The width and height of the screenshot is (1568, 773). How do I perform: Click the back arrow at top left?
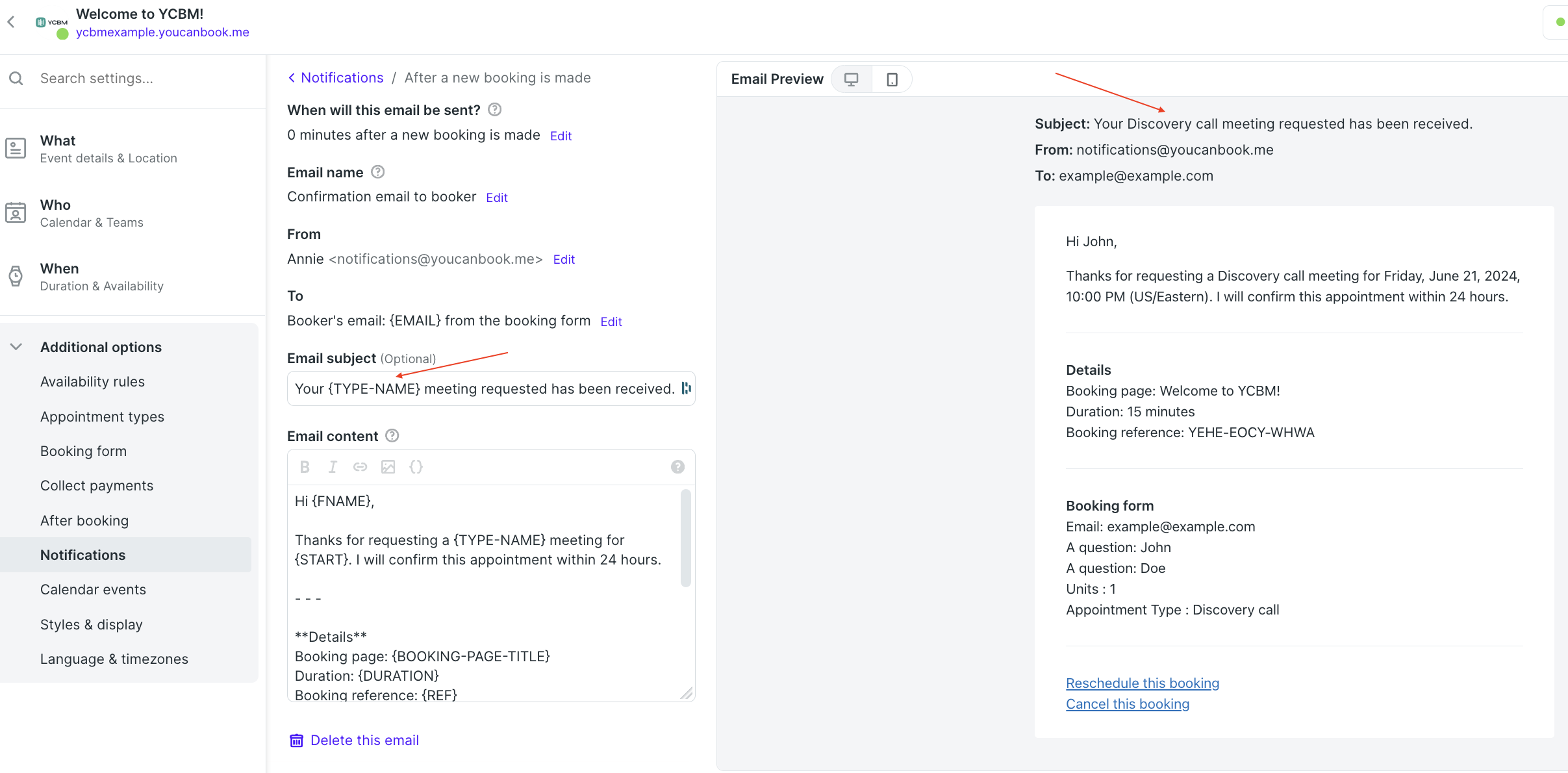(11, 22)
